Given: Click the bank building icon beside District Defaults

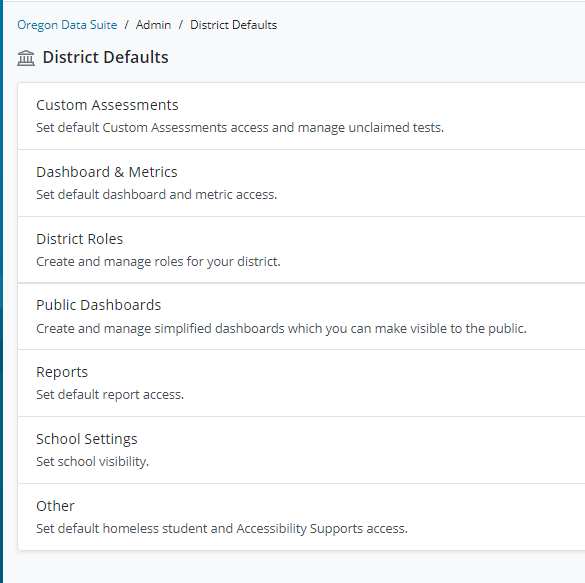Looking at the screenshot, I should coord(26,58).
